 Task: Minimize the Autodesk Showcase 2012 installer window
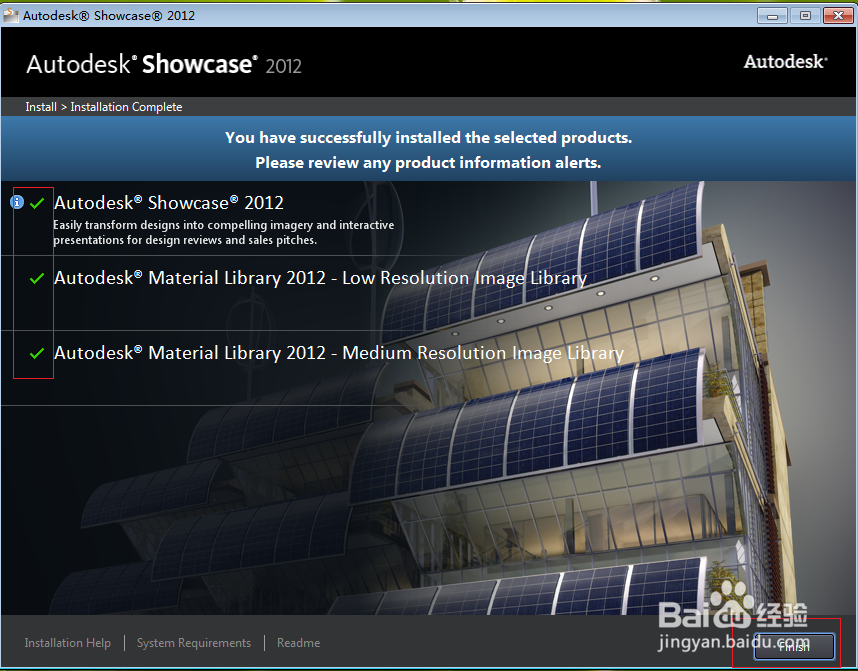click(x=772, y=16)
